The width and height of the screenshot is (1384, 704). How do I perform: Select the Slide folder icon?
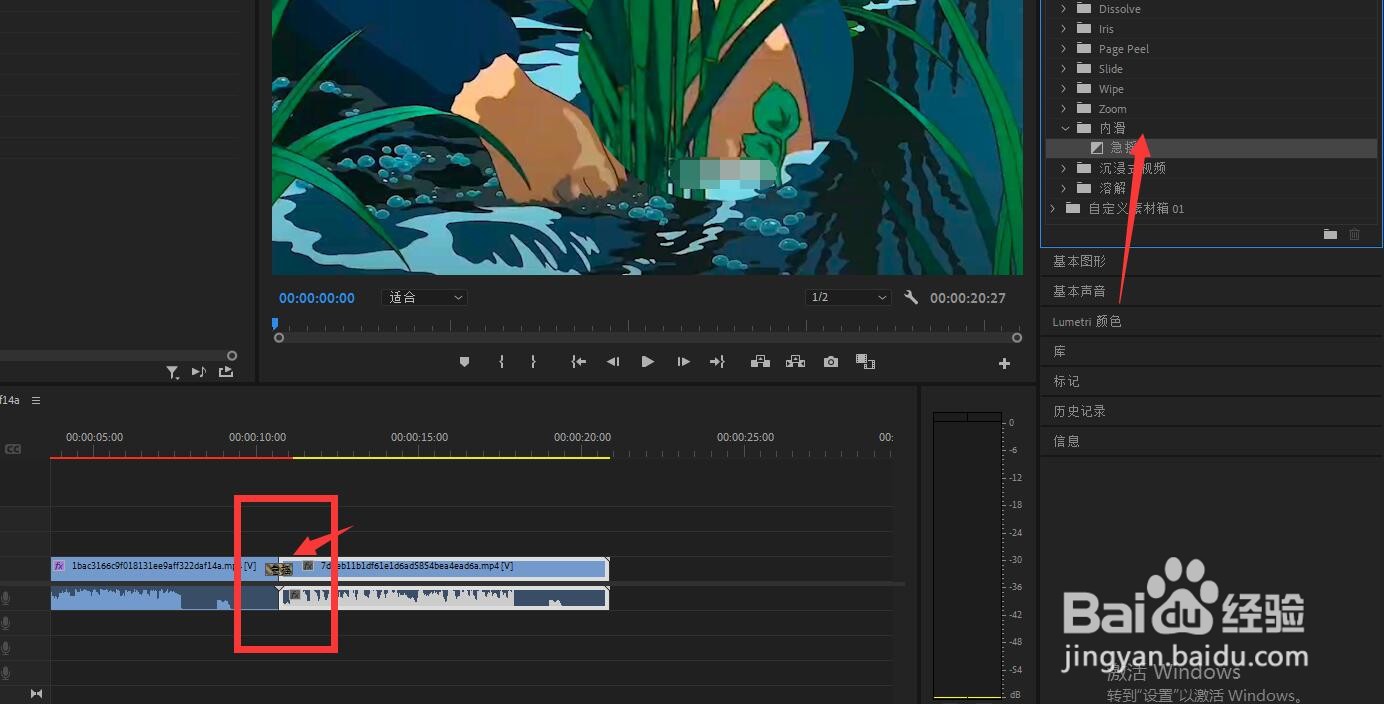(1084, 69)
